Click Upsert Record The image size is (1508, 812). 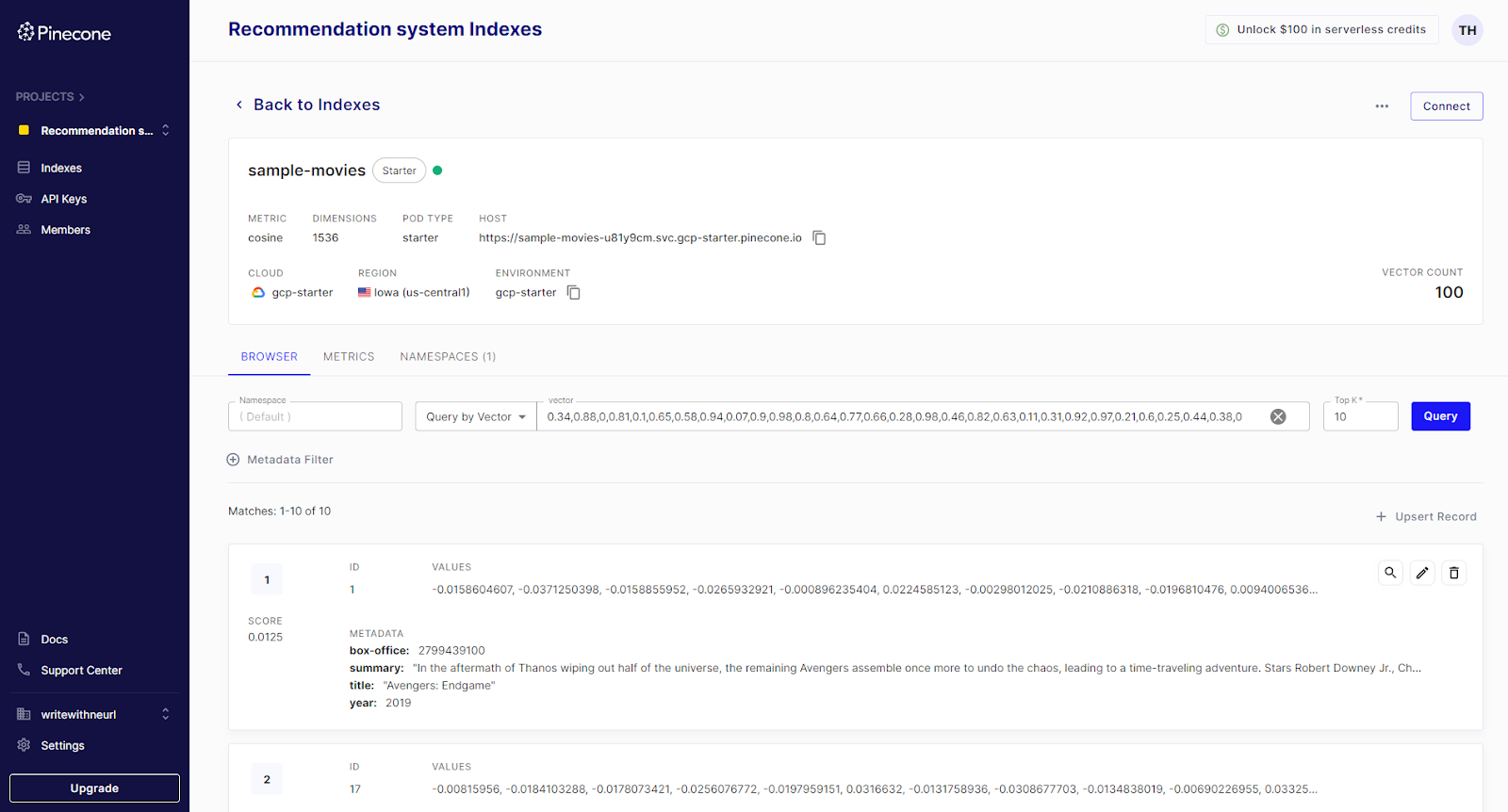coord(1426,516)
